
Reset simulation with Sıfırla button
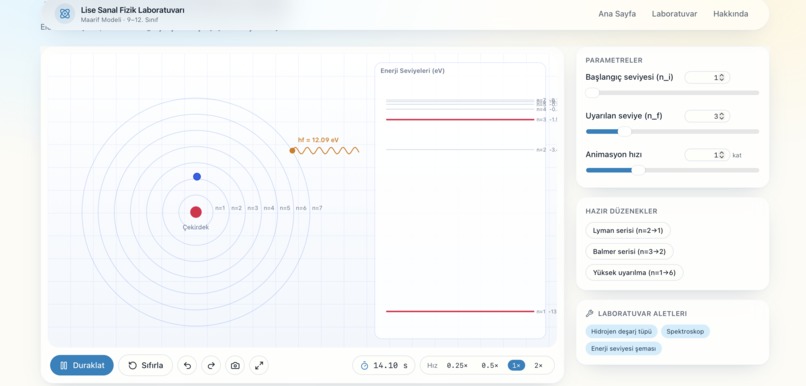[x=145, y=365]
